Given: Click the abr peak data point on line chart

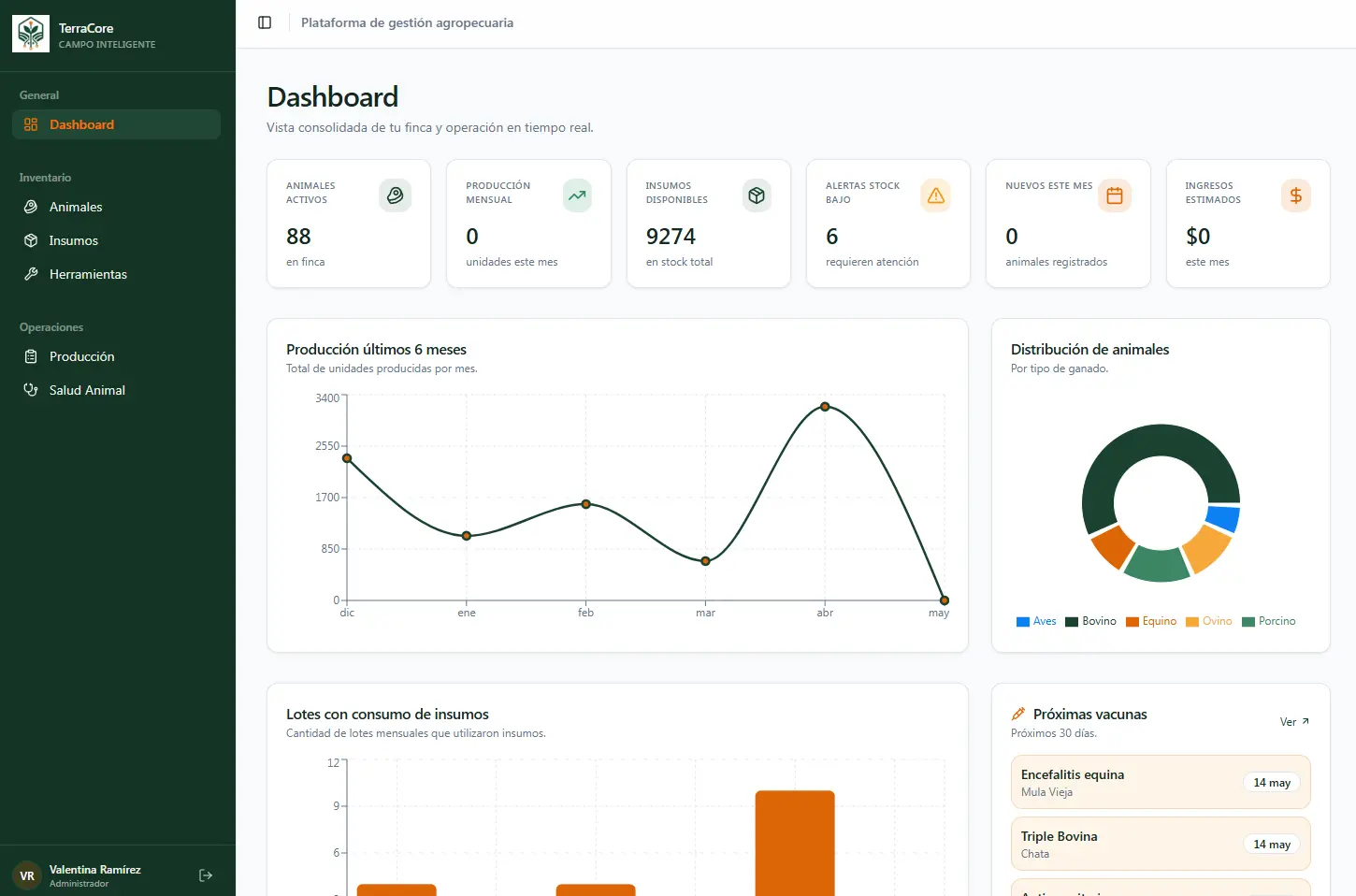Looking at the screenshot, I should pyautogui.click(x=825, y=407).
